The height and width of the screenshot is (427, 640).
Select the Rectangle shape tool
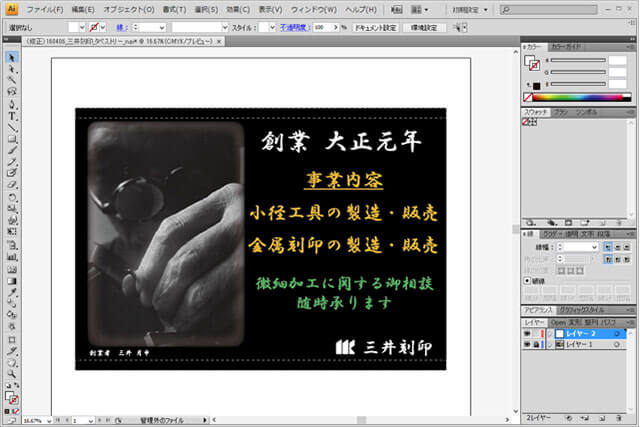12,139
